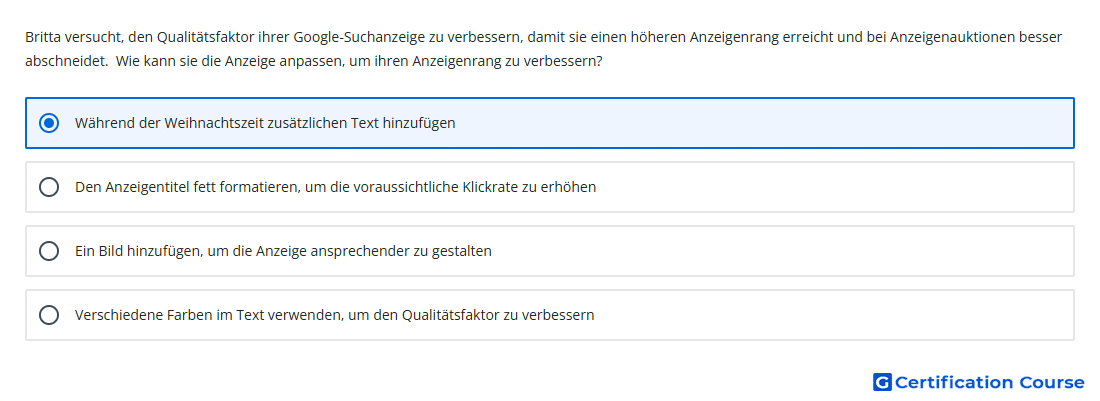
Task: Click the question sentence starting 'Britta versucht'
Action: point(544,37)
